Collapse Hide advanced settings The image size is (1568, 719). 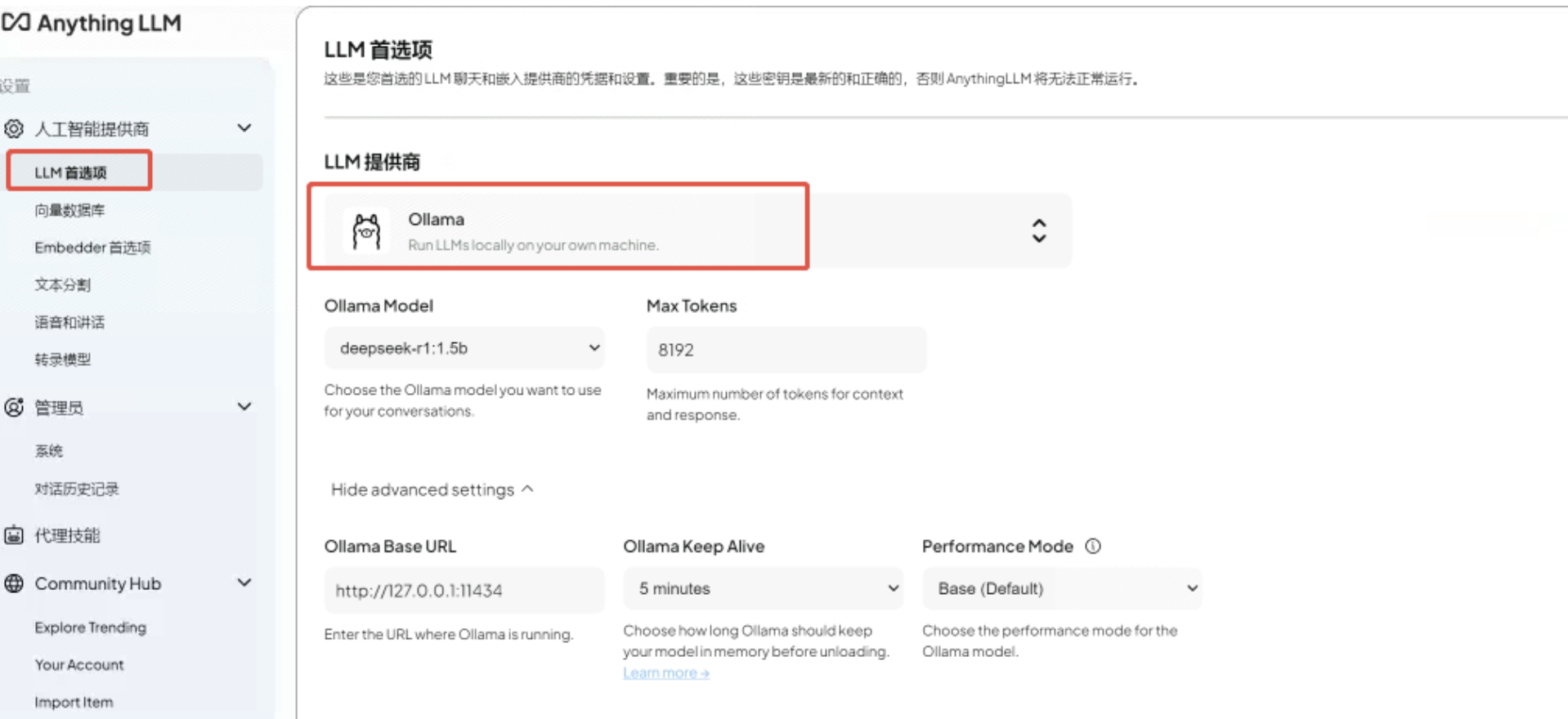(x=432, y=489)
